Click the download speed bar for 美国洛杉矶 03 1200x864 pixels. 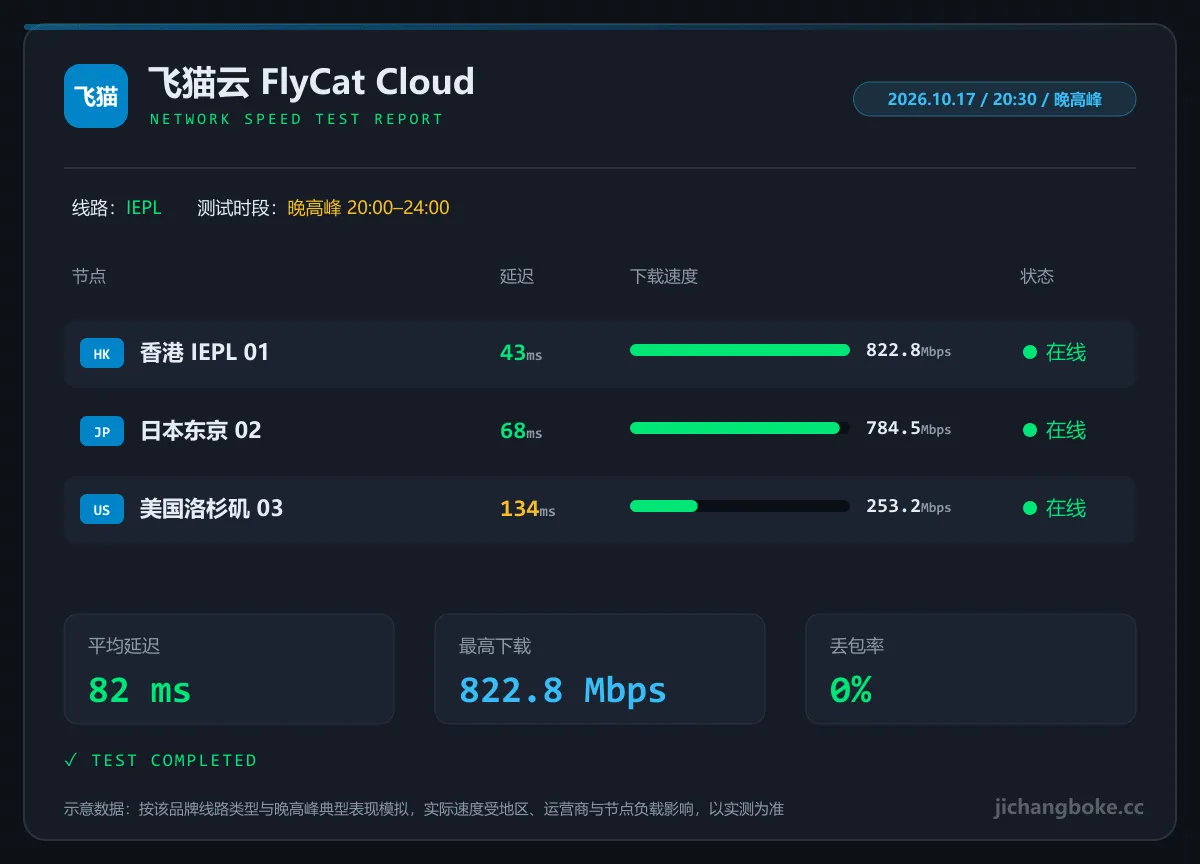point(740,506)
